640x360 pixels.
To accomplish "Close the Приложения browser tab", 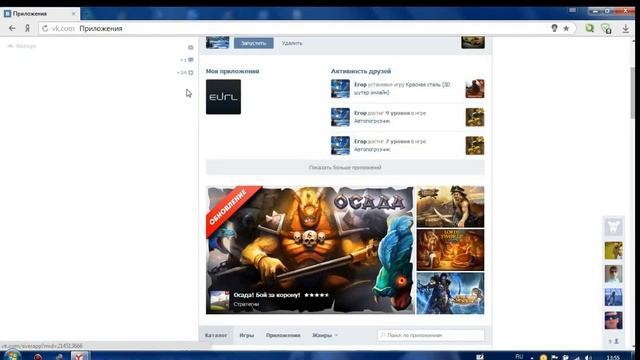I will pyautogui.click(x=73, y=13).
